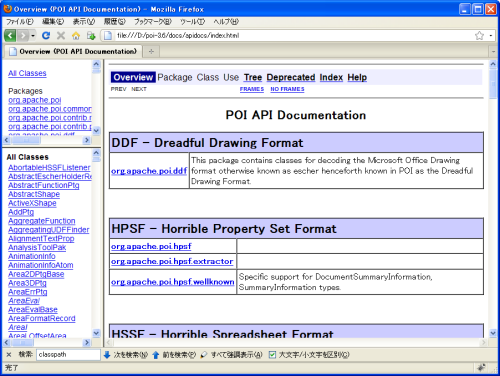Click packages frame scroll up arrow

pos(96,64)
